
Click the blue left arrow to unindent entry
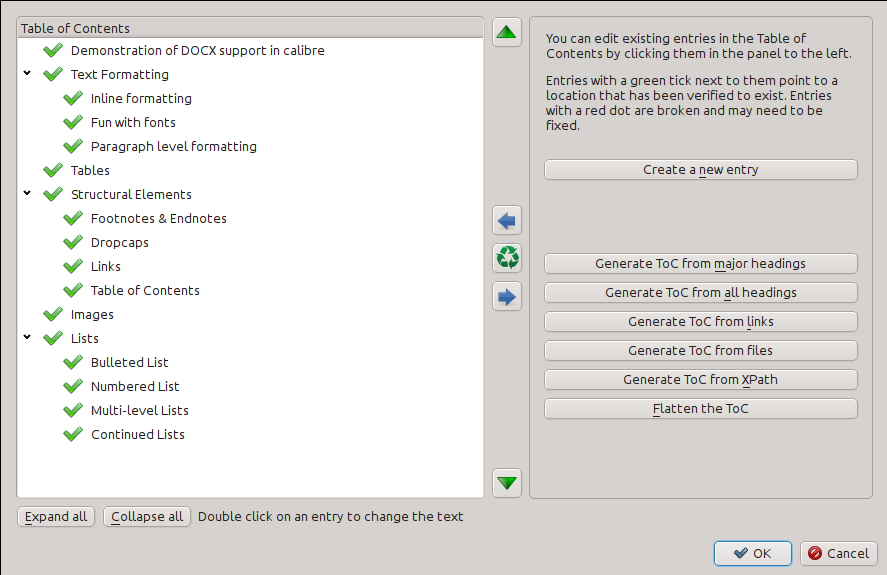click(508, 220)
